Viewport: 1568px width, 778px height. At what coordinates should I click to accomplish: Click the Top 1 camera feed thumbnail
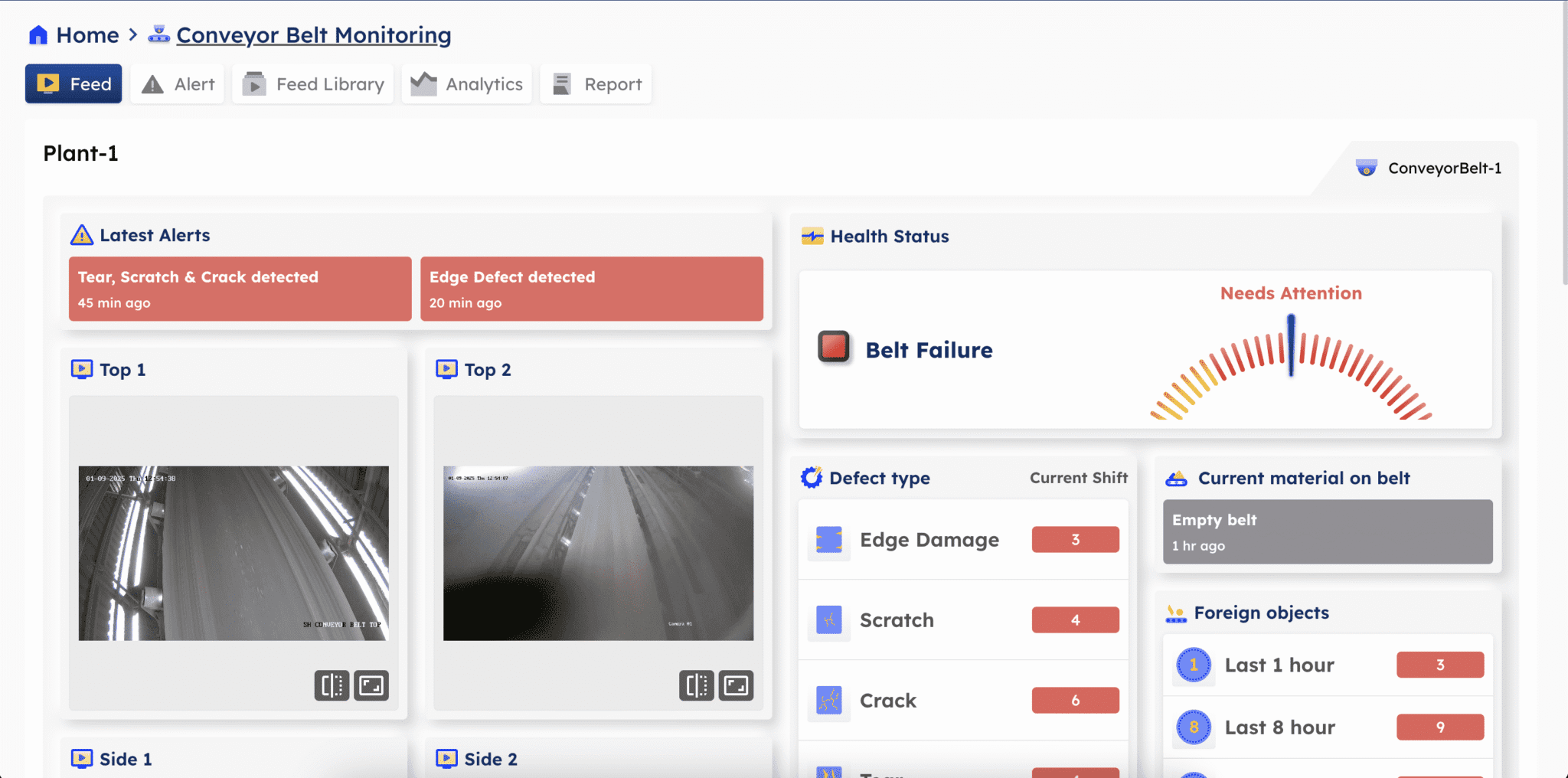point(234,553)
